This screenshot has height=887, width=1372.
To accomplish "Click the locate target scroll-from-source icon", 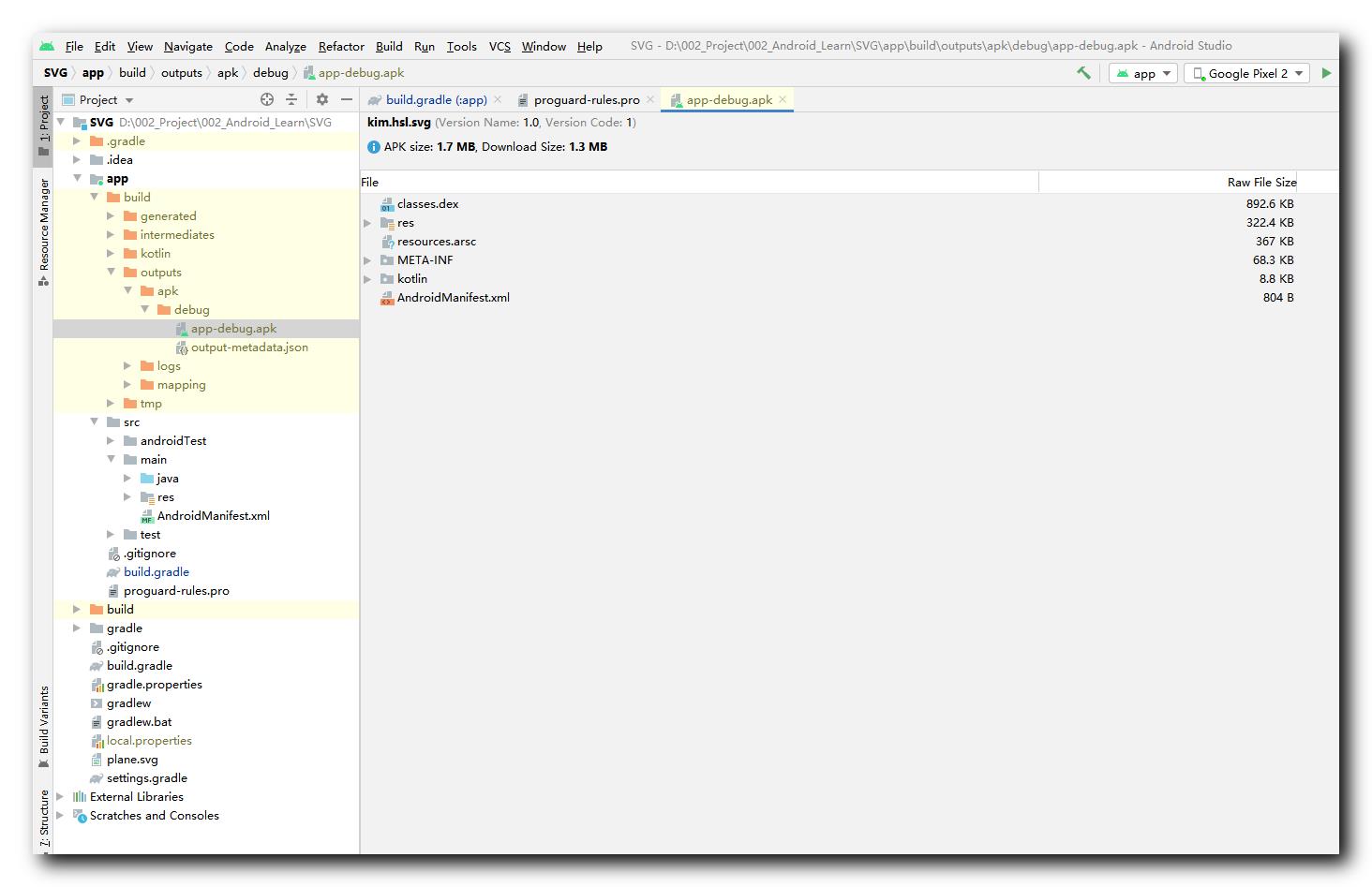I will [x=267, y=99].
